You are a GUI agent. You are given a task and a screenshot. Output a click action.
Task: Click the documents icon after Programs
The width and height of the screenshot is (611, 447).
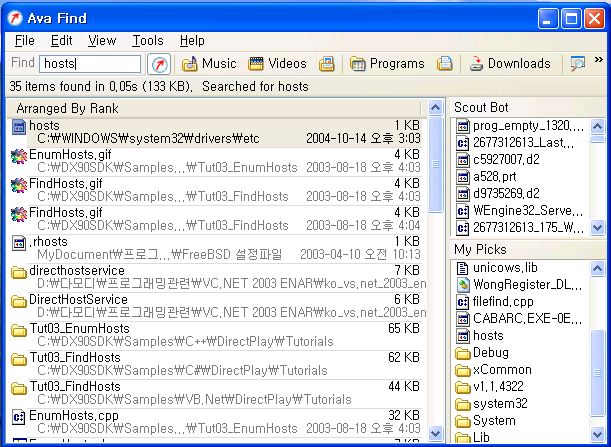click(x=445, y=64)
